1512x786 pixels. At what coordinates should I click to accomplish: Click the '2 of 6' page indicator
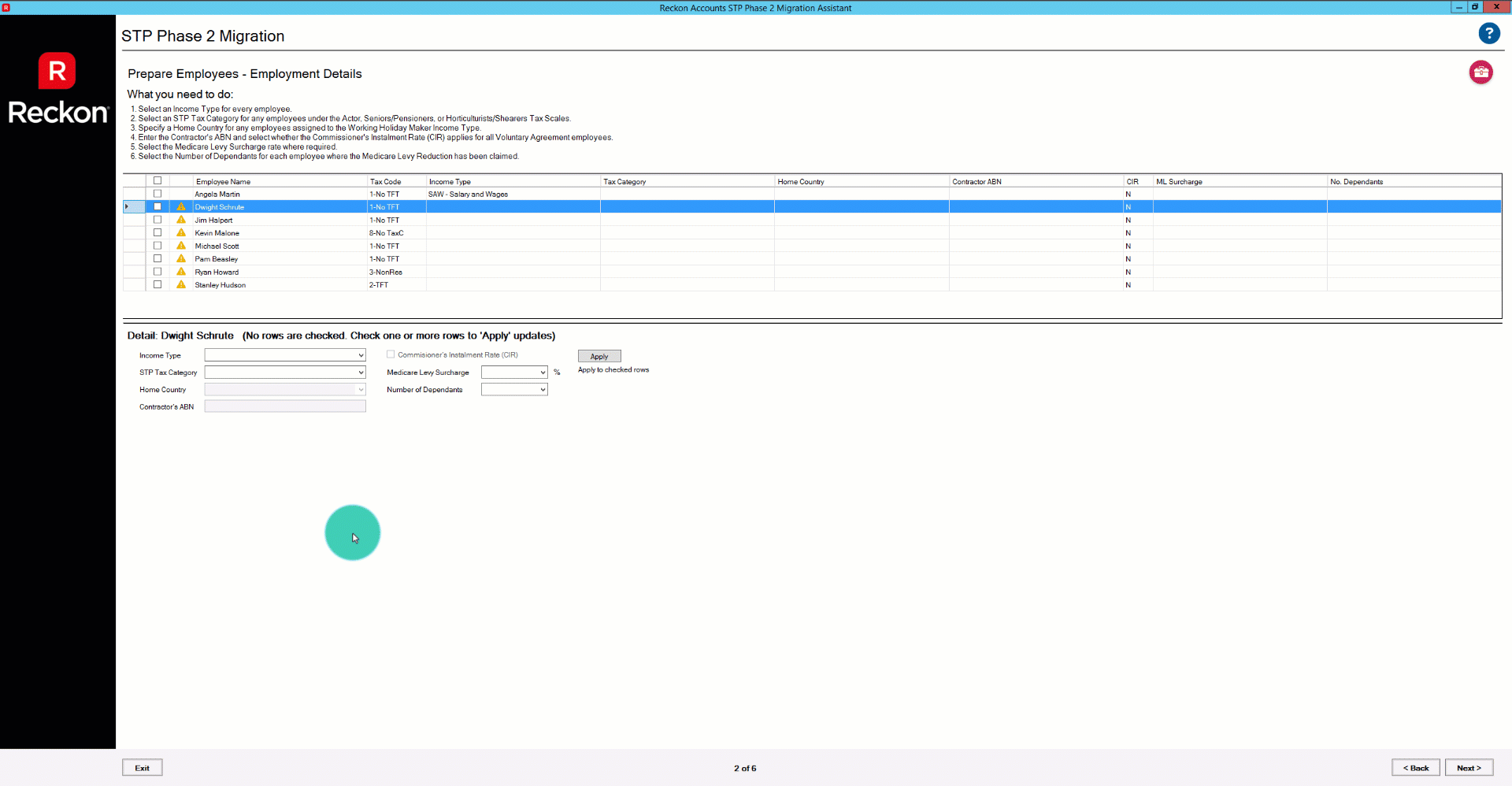click(x=745, y=768)
